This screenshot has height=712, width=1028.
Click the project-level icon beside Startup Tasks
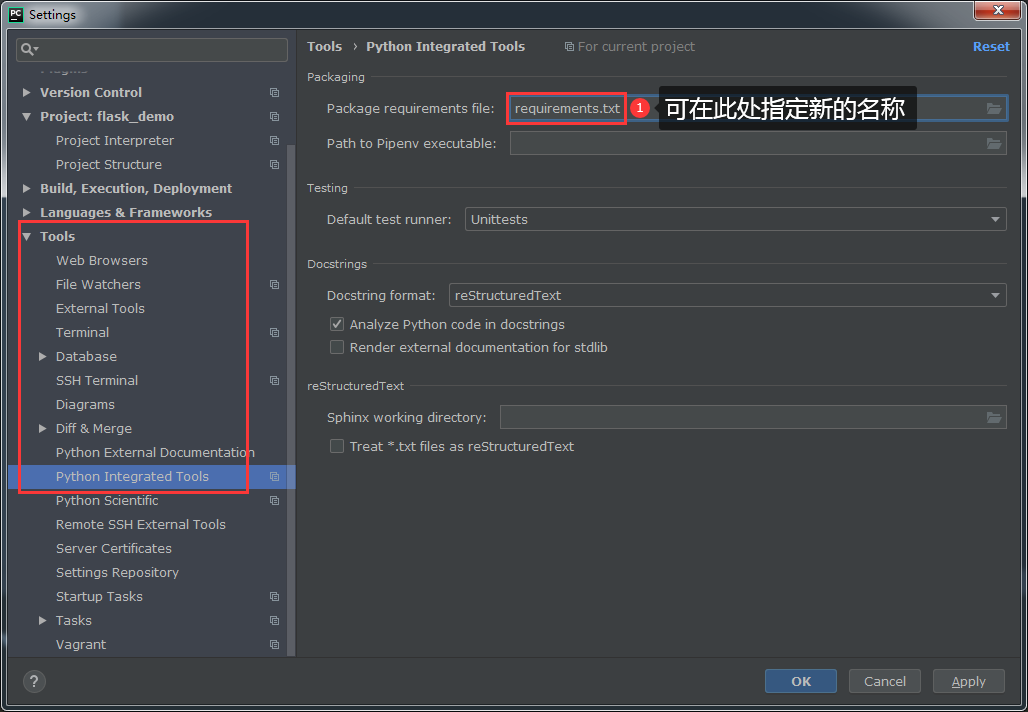pos(275,597)
